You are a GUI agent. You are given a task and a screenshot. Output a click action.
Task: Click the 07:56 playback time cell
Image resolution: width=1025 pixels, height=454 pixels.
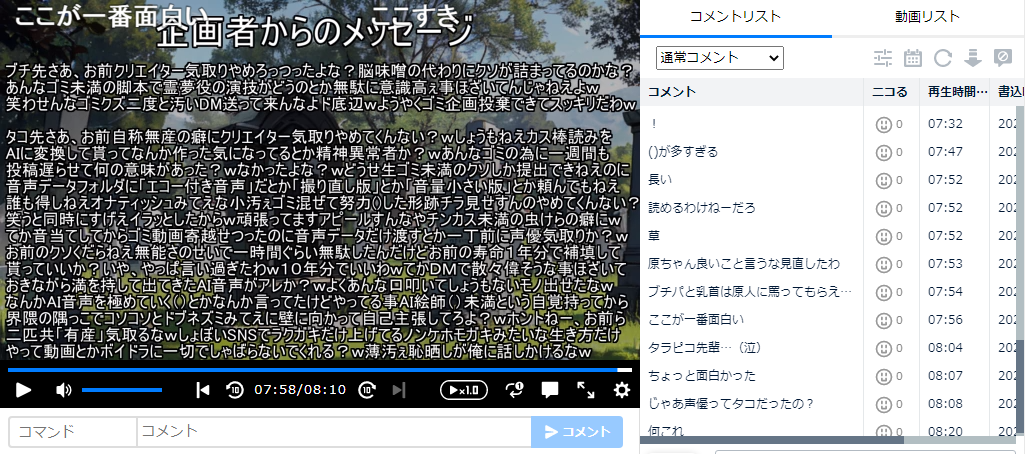point(945,320)
